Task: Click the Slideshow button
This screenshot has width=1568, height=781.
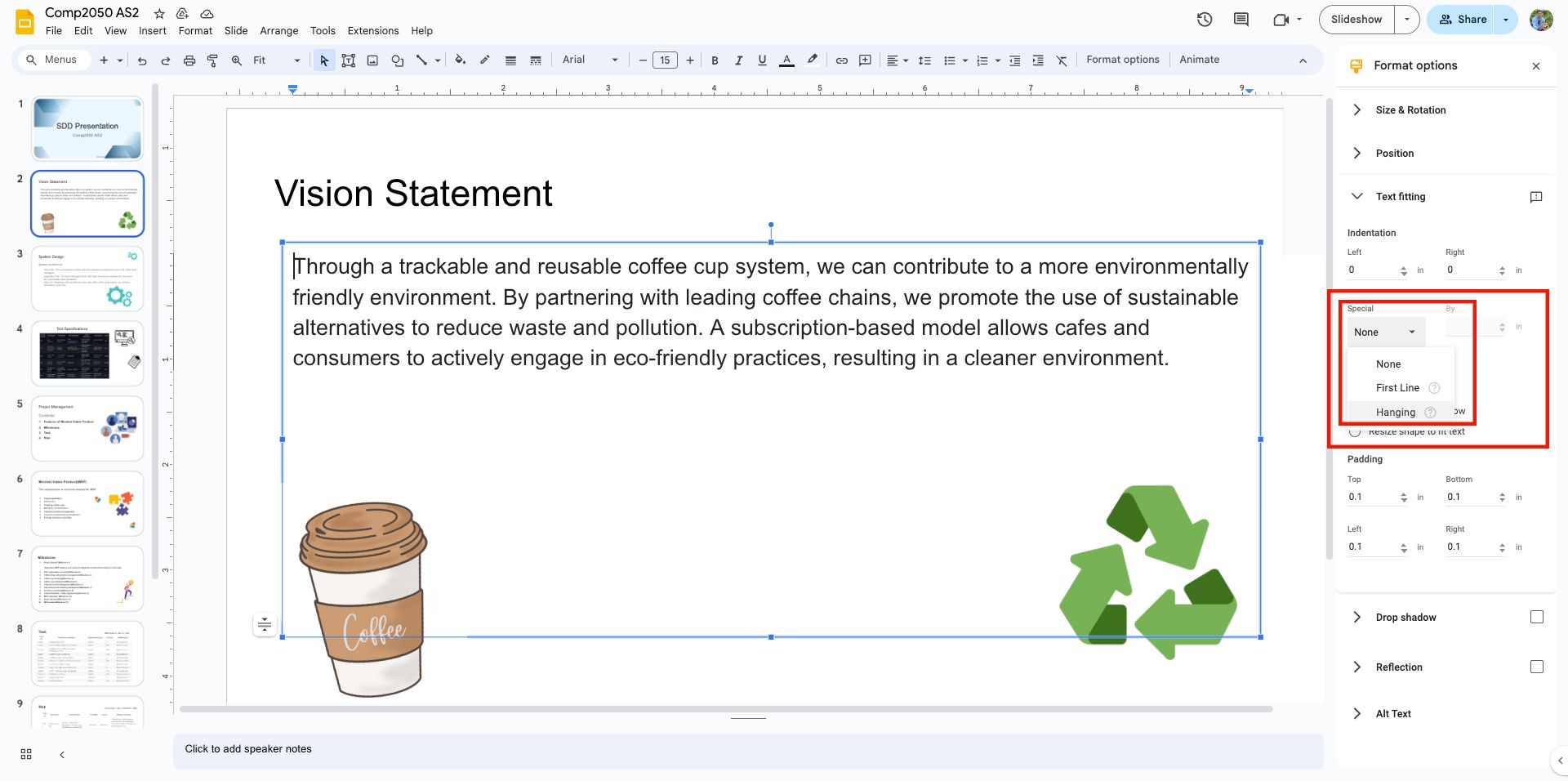Action: point(1356,20)
